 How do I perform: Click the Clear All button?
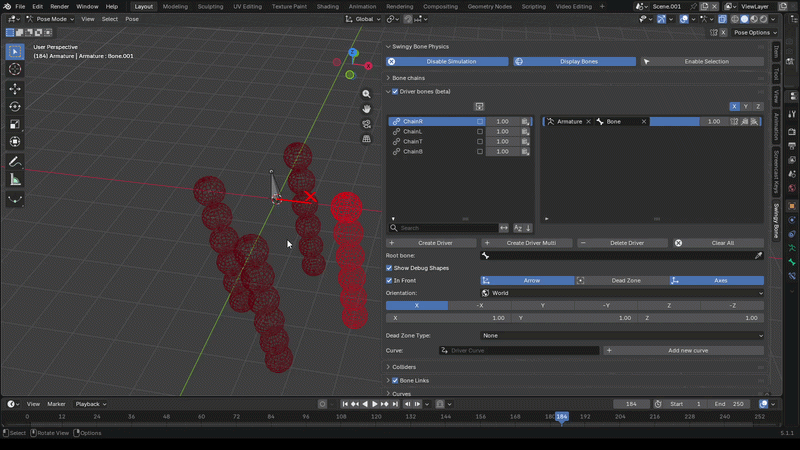[718, 243]
